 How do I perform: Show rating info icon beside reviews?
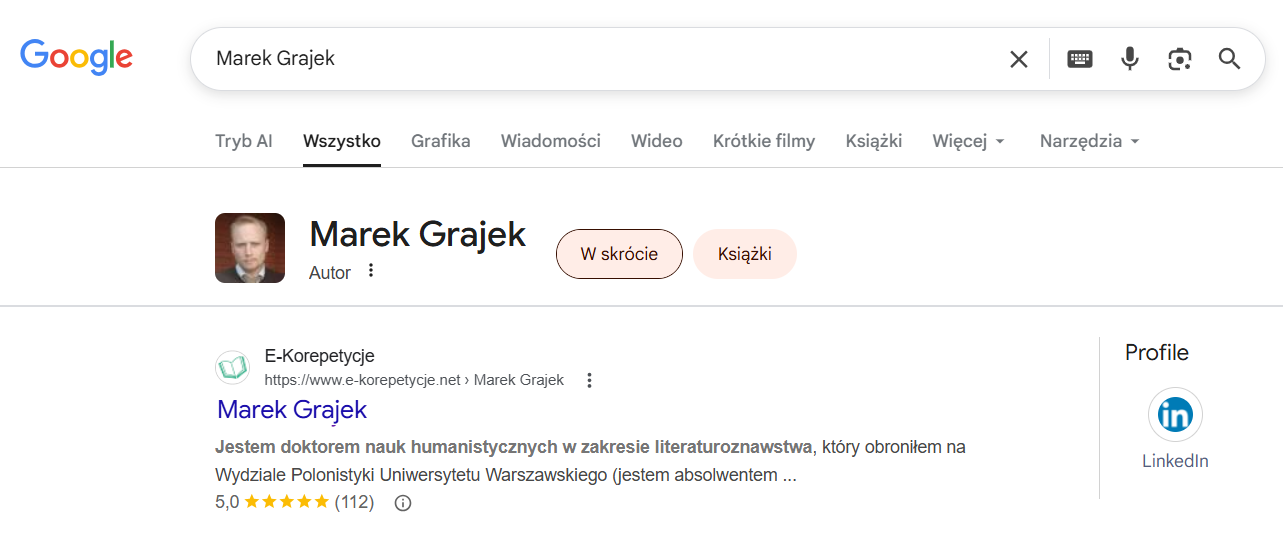pyautogui.click(x=403, y=503)
